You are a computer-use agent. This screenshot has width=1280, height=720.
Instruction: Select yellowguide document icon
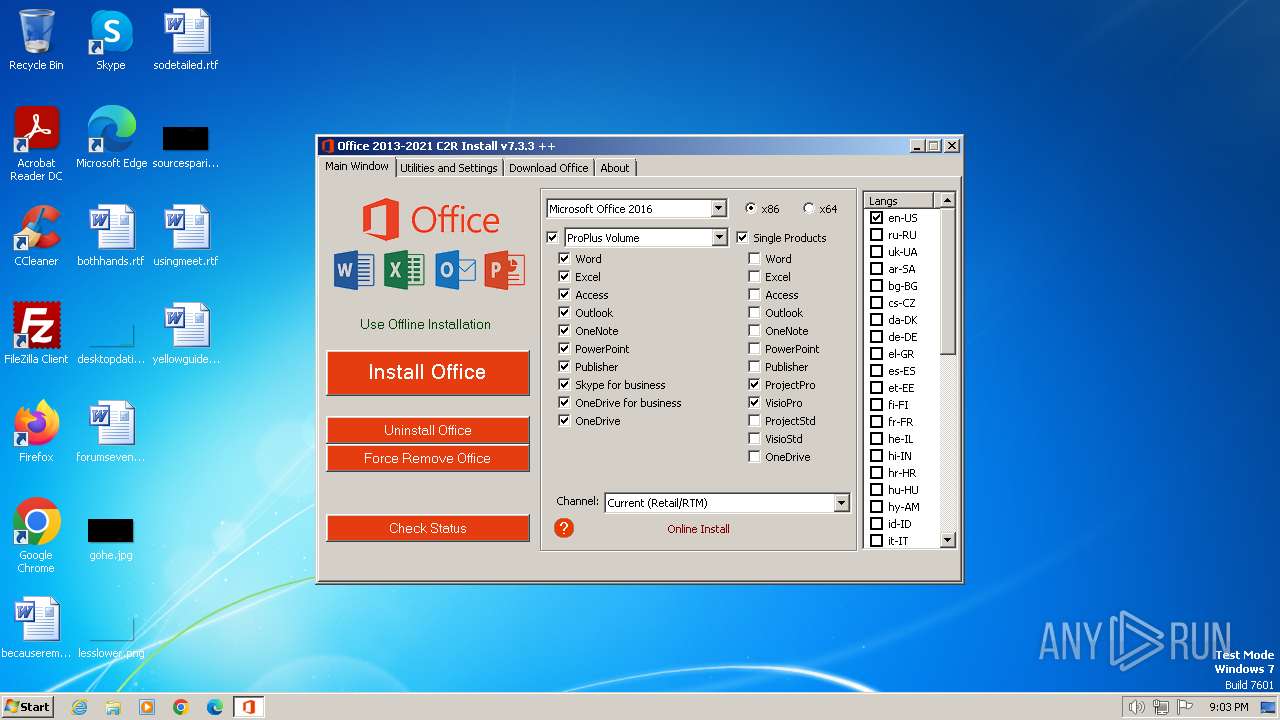186,334
